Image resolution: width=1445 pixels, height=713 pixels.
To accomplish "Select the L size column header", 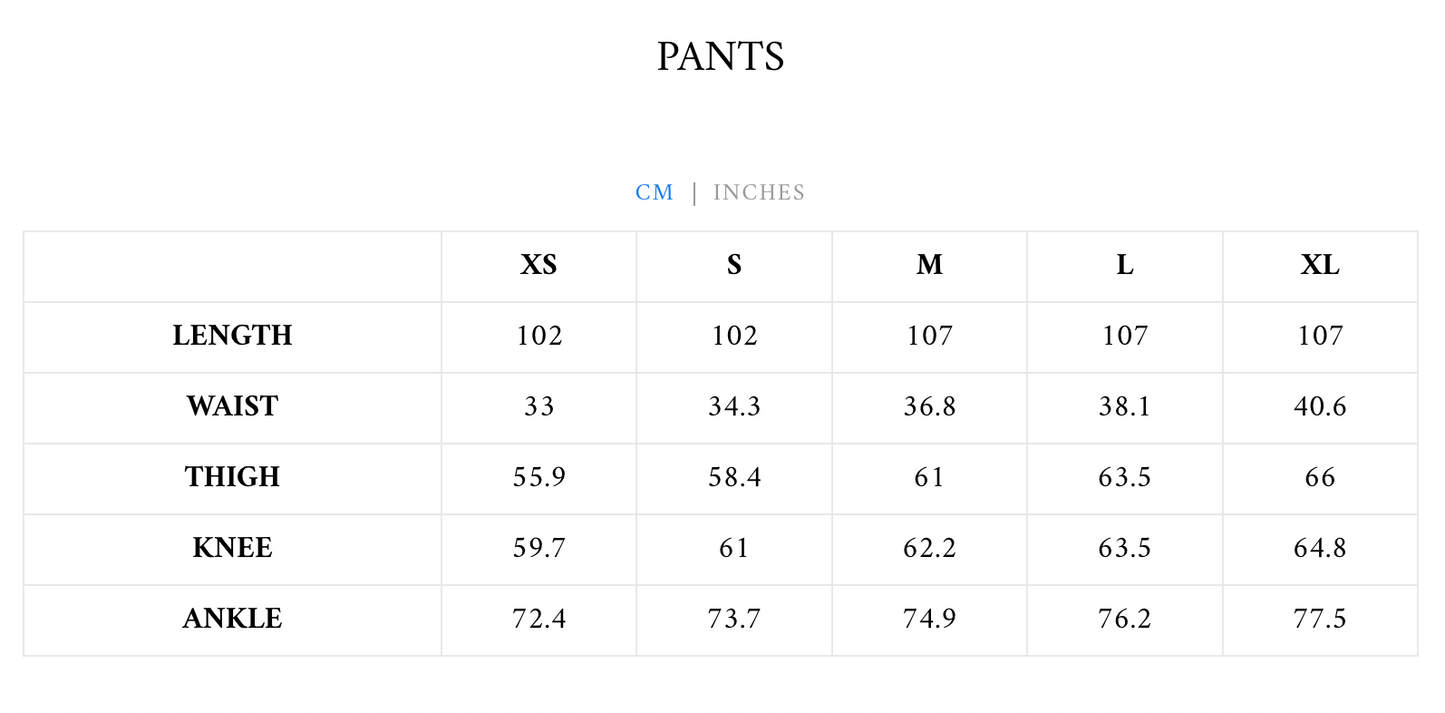I will tap(1125, 265).
